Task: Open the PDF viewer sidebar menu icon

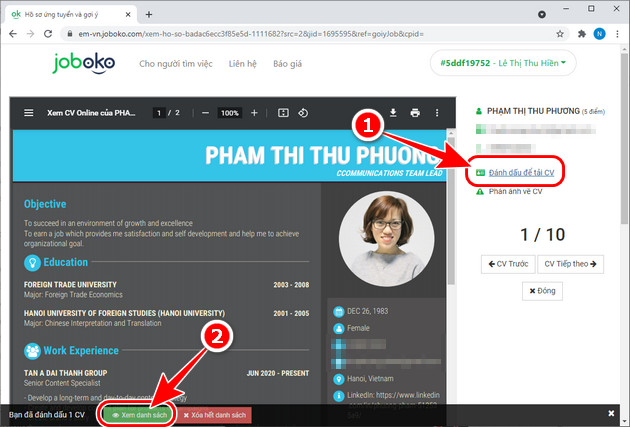Action: pos(28,113)
